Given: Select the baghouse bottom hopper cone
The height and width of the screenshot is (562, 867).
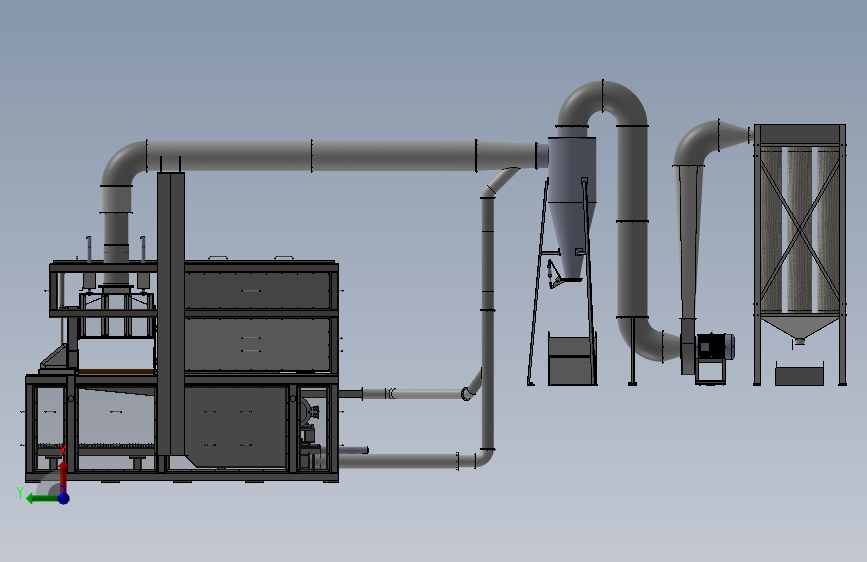Looking at the screenshot, I should pos(800,328).
